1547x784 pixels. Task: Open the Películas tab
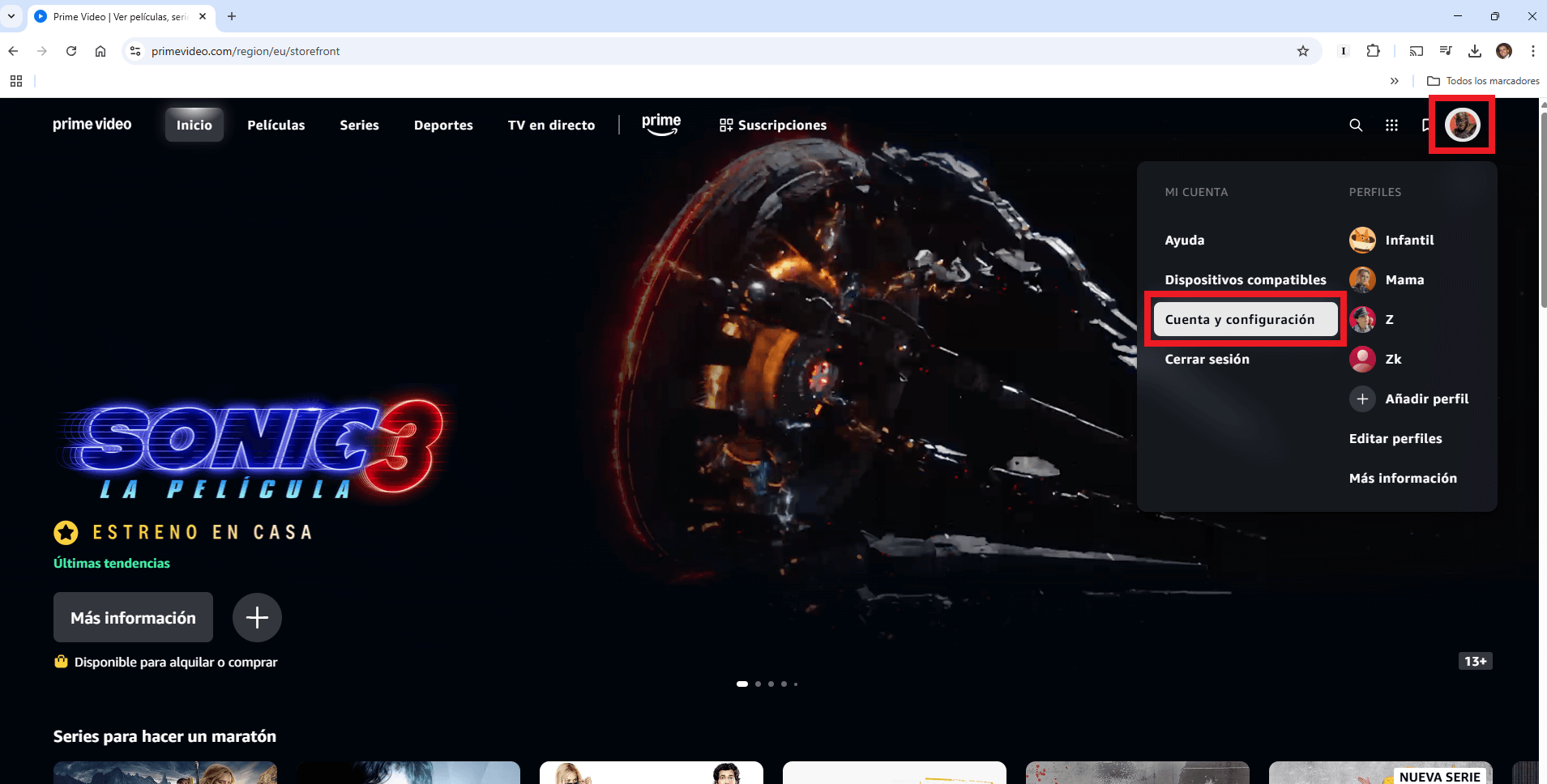[x=276, y=125]
